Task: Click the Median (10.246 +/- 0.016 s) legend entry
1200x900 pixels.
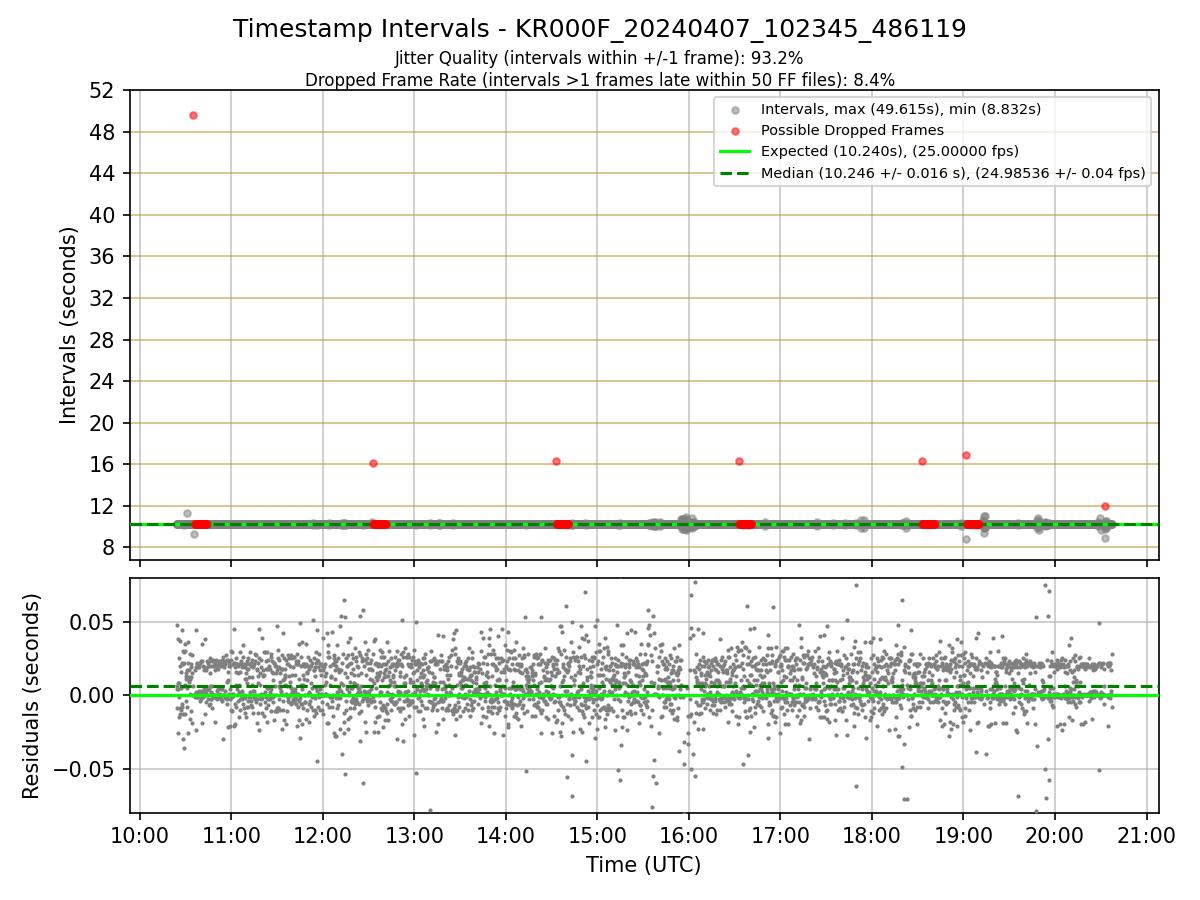Action: [953, 173]
